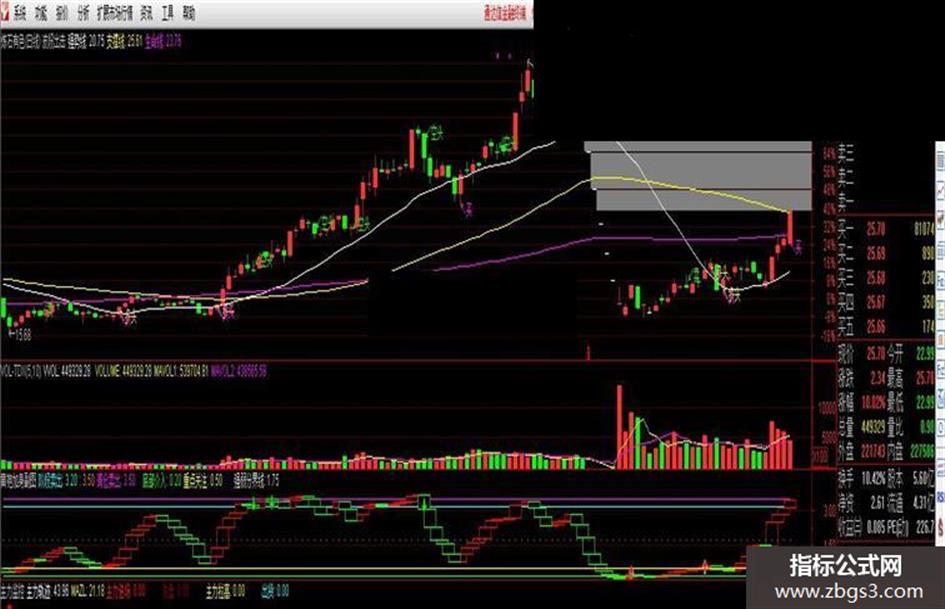Click the 换手 10.42% value
The width and height of the screenshot is (945, 609).
[873, 478]
